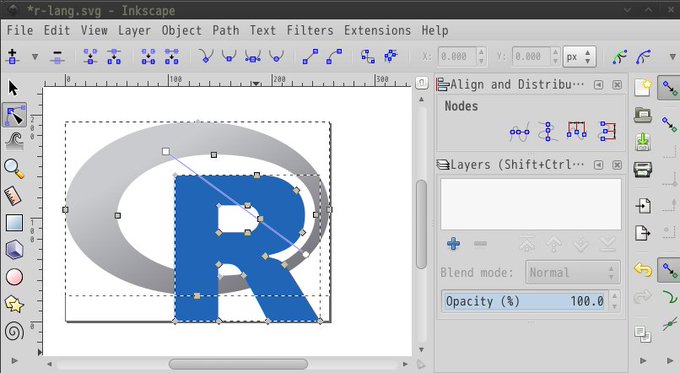Screen dimensions: 680x373
Task: Click Join nodes with segment icon
Action: click(x=148, y=56)
